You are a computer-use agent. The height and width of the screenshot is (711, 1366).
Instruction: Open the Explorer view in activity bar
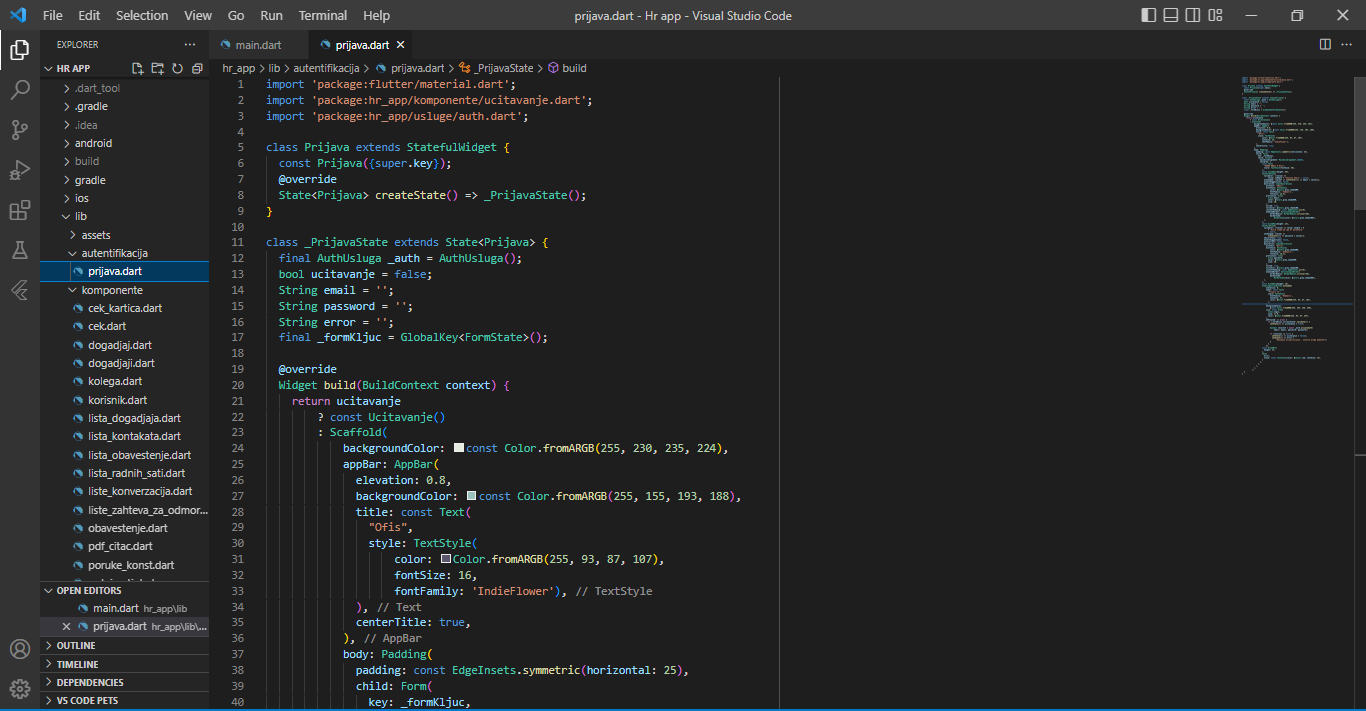20,49
